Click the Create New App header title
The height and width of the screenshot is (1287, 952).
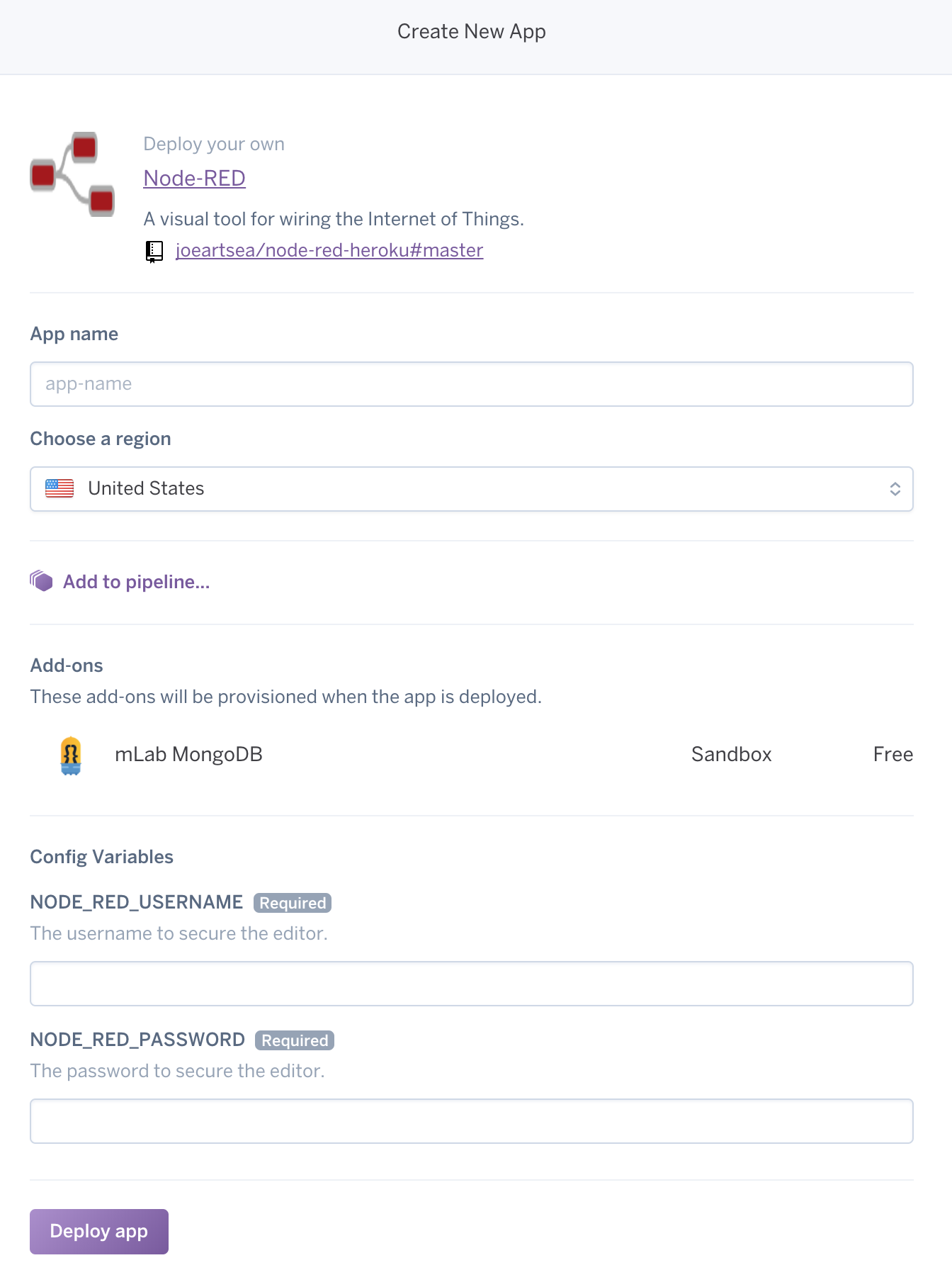click(471, 32)
